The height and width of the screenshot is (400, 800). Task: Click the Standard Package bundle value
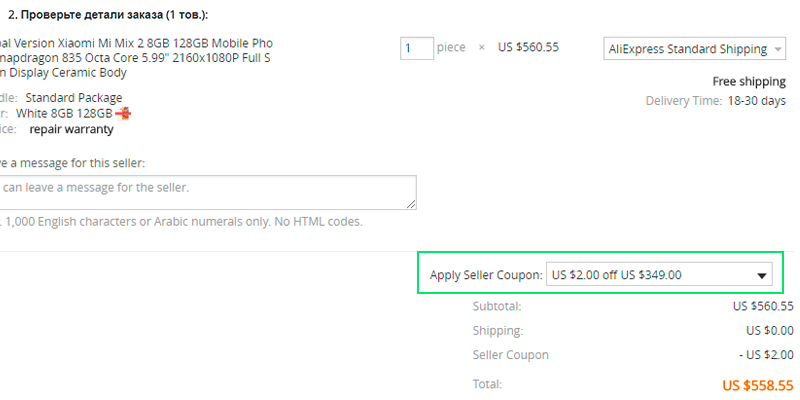point(74,97)
